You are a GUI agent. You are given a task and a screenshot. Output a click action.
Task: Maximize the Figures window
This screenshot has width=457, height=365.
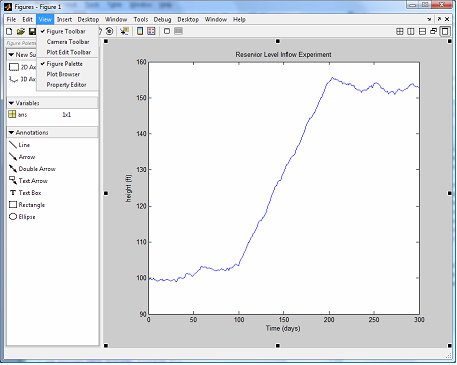click(x=425, y=5)
